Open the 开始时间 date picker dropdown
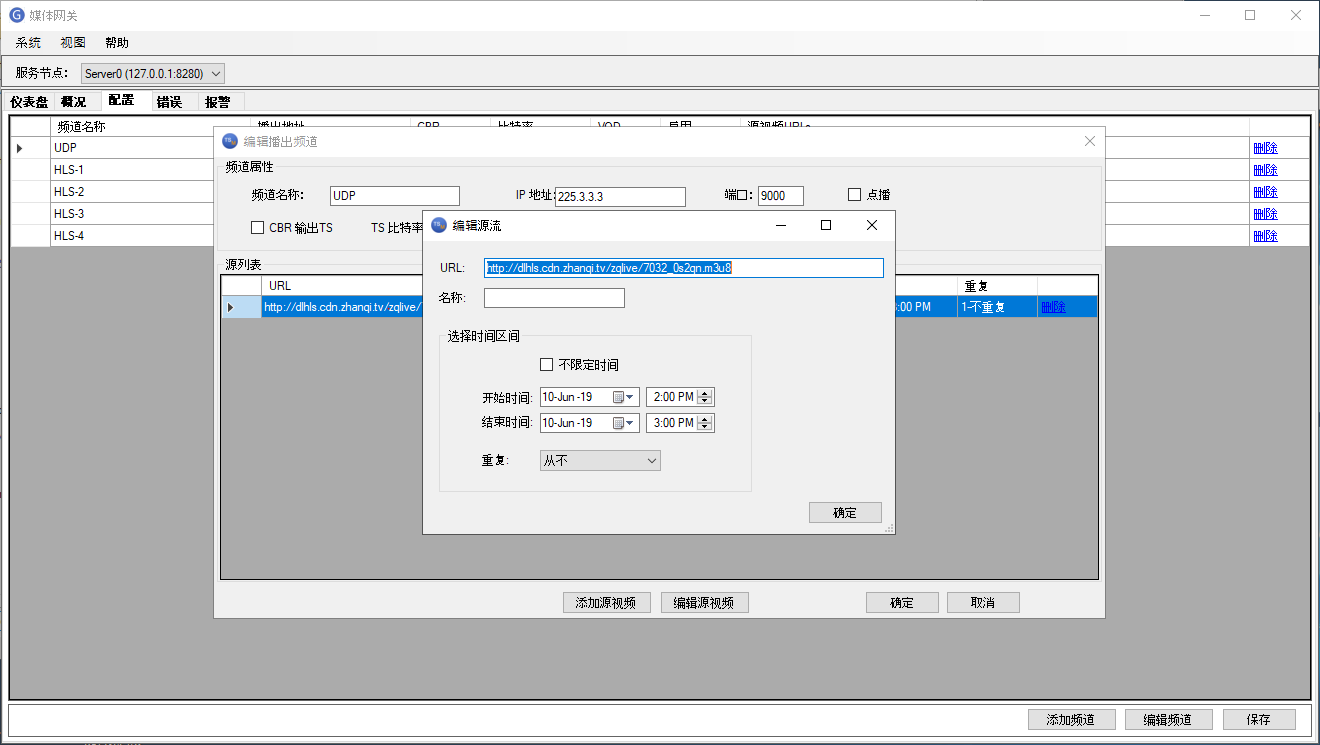This screenshot has width=1320, height=745. tap(630, 396)
